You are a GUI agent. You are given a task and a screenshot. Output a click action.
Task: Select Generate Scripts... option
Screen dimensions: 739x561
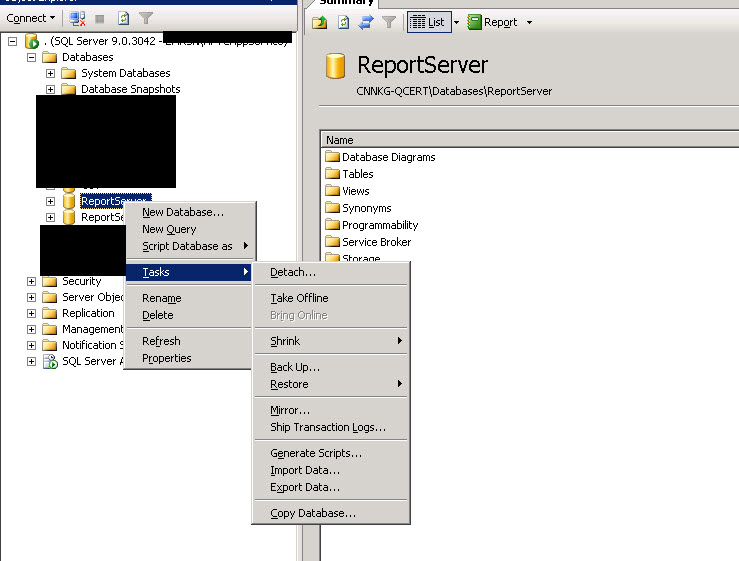(331, 453)
